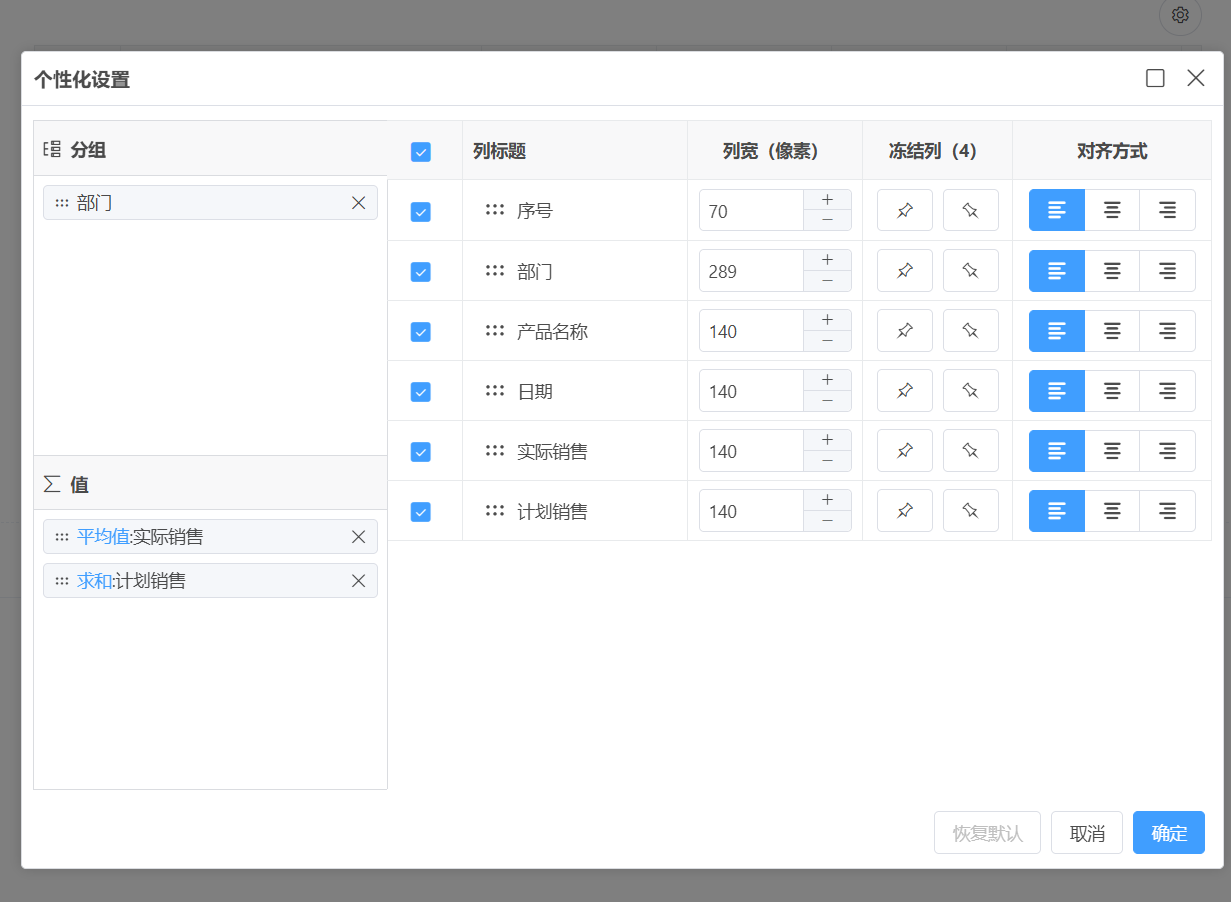Viewport: 1231px width, 902px height.
Task: Toggle the select-all header checkbox
Action: (x=421, y=152)
